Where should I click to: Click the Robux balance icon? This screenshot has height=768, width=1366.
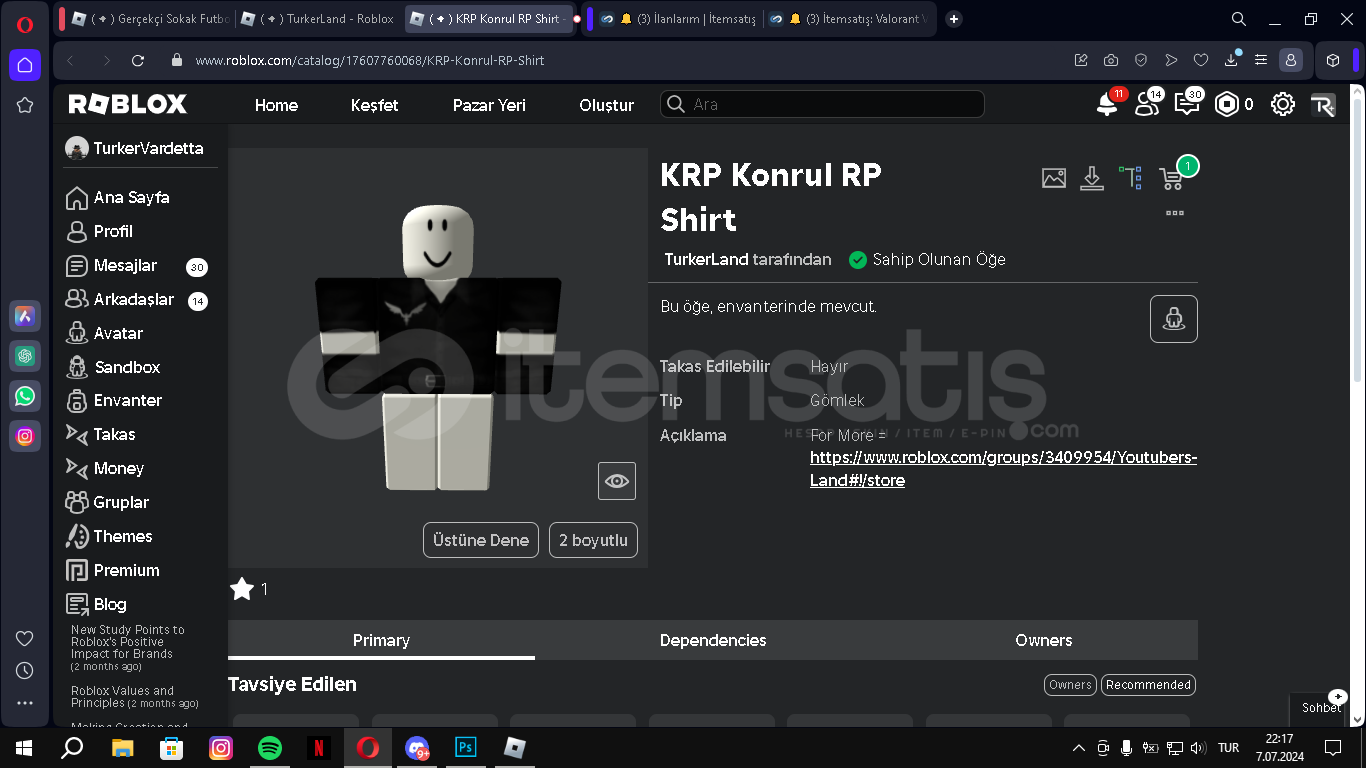1227,104
